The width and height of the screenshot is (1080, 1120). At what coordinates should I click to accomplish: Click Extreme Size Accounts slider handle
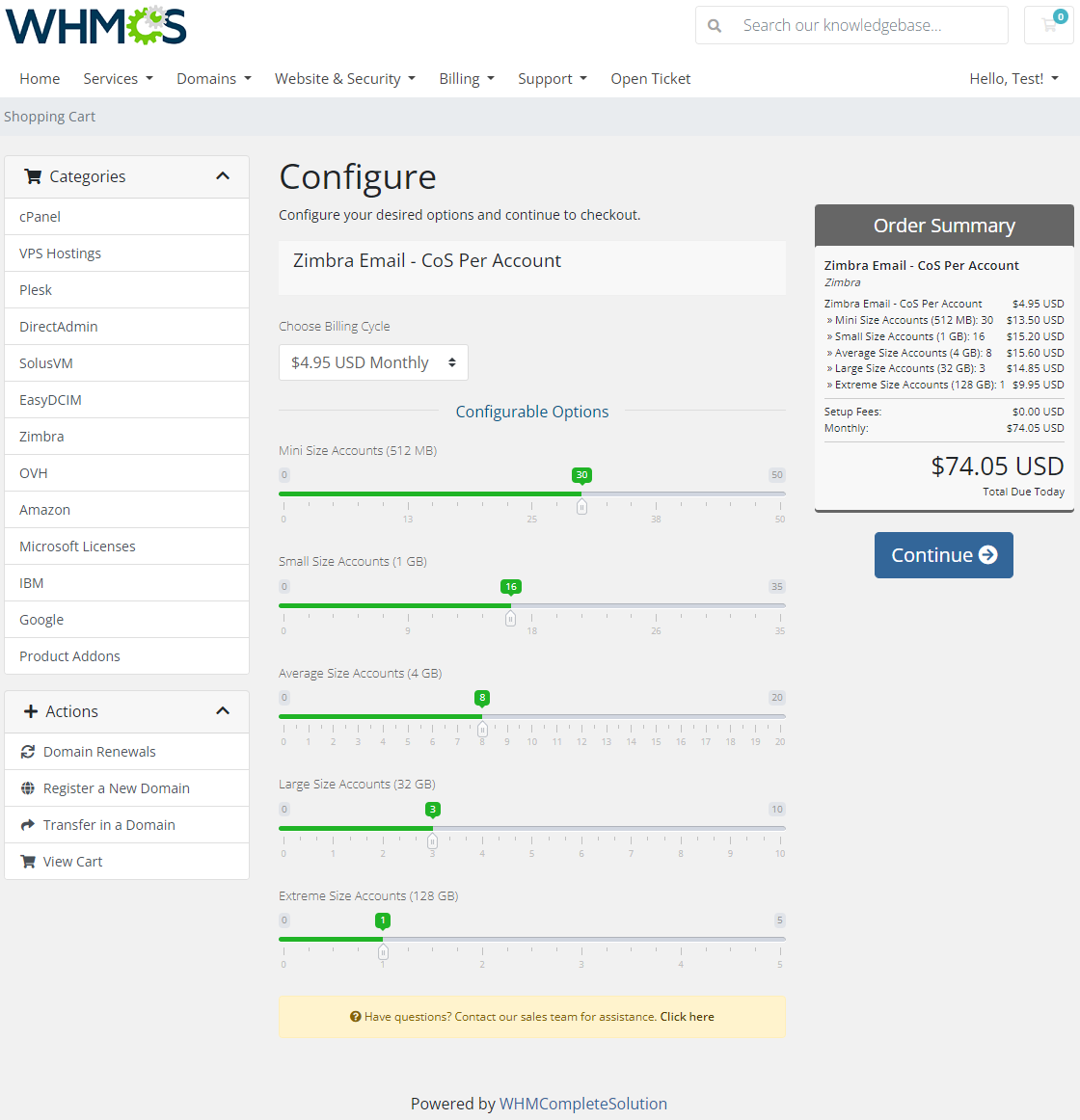(x=383, y=952)
